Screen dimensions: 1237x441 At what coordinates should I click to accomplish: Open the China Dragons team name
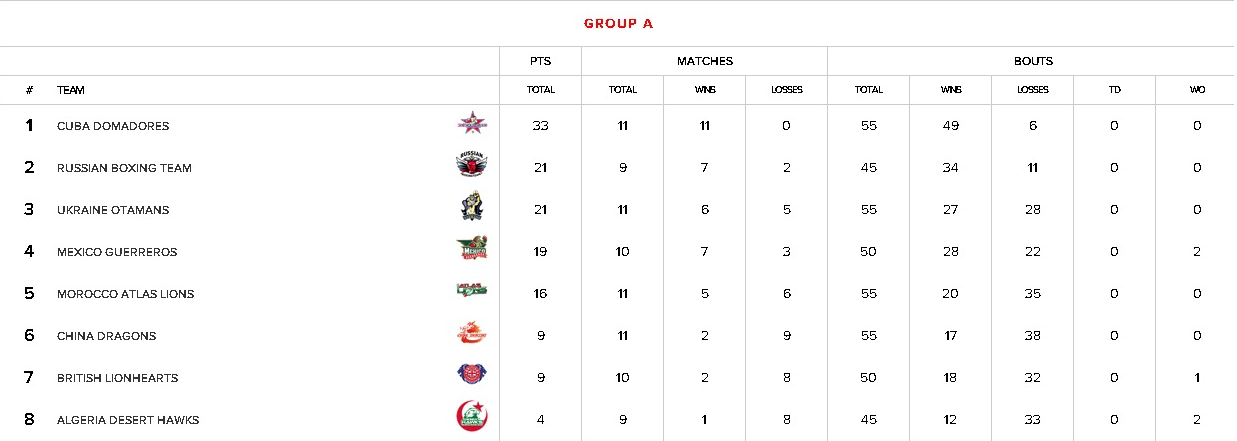pos(106,336)
